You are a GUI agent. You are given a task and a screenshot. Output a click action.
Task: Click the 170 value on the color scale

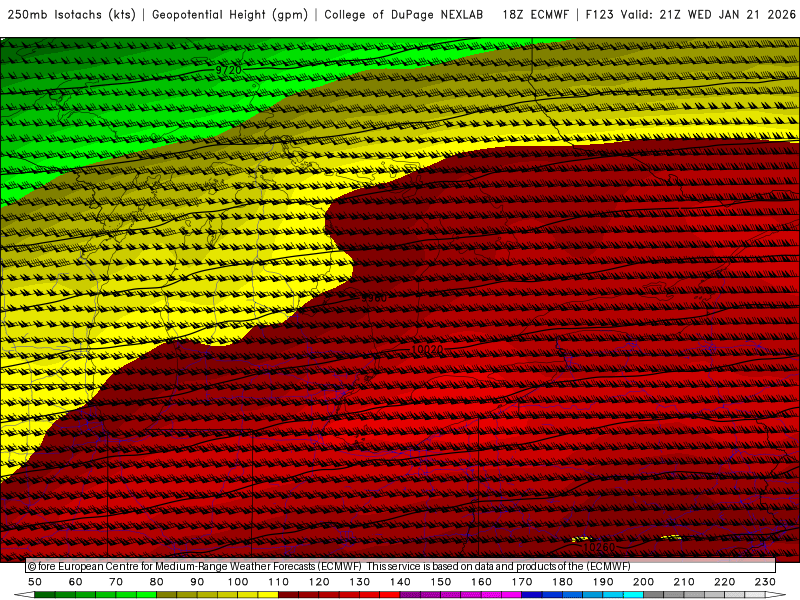(522, 582)
